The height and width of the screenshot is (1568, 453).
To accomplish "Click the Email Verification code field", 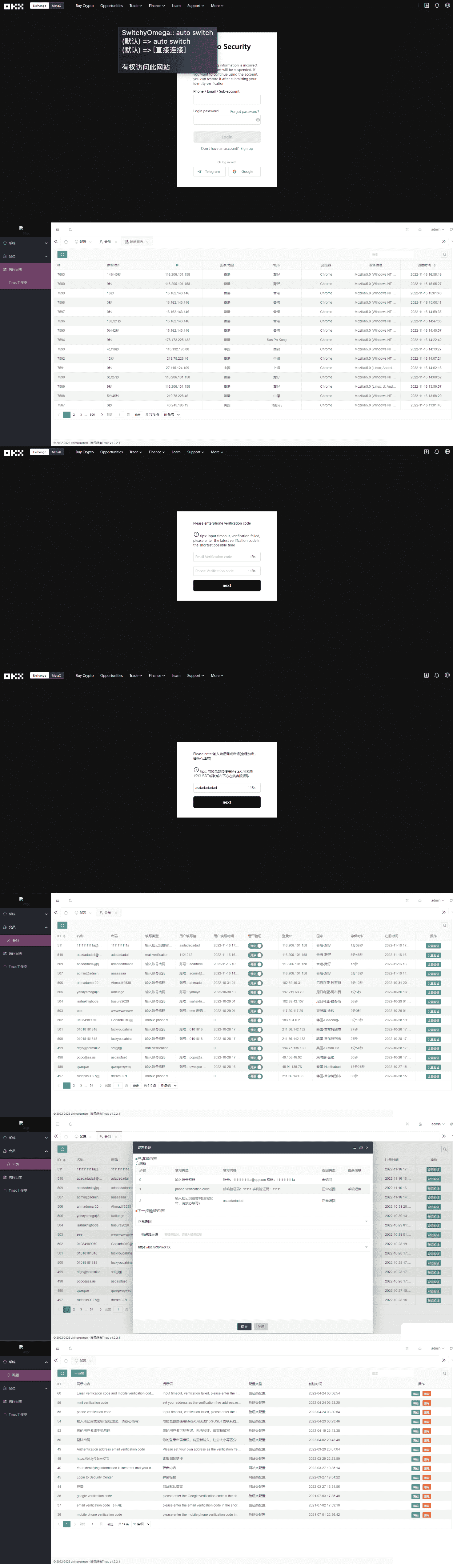I will coord(226,556).
